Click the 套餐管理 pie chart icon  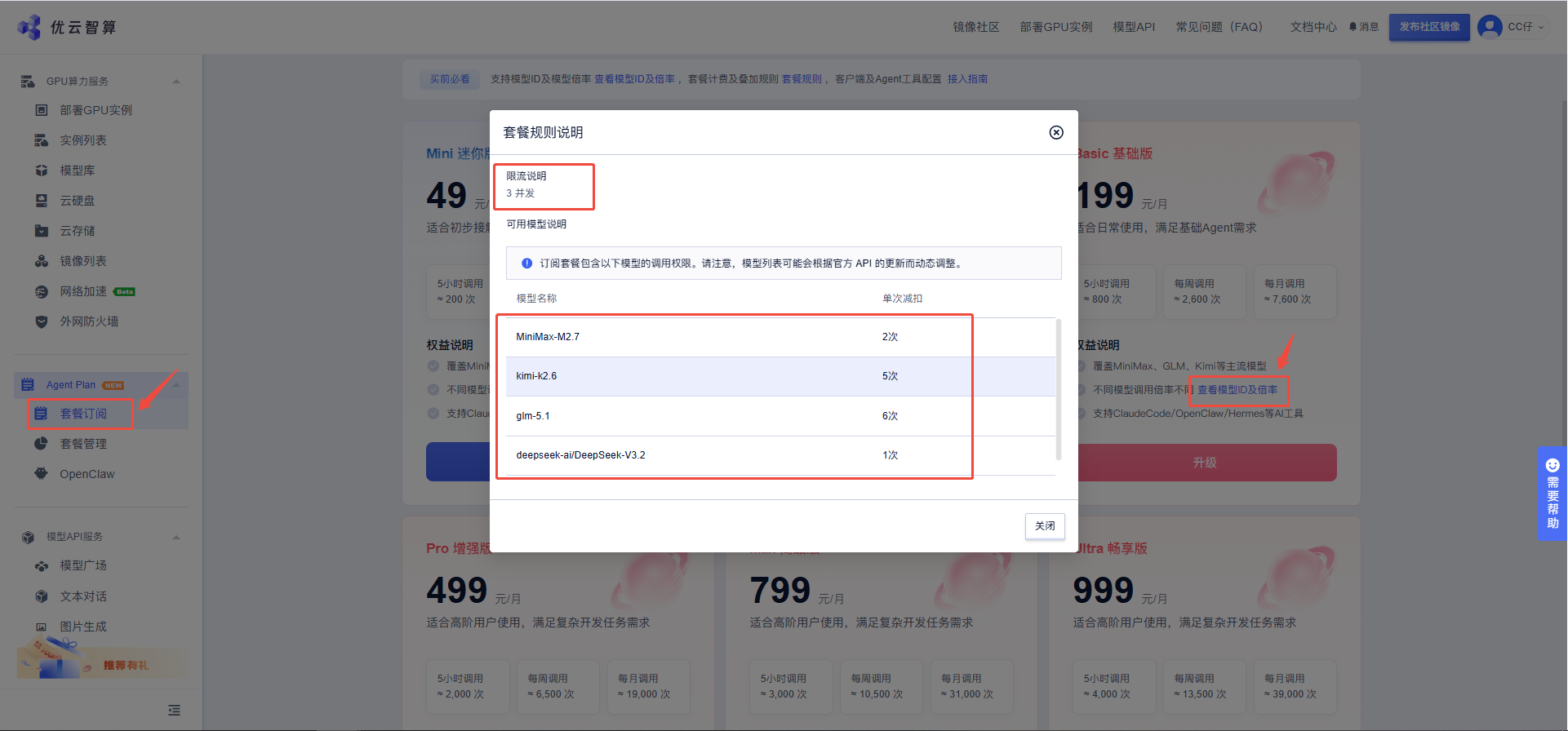[42, 444]
